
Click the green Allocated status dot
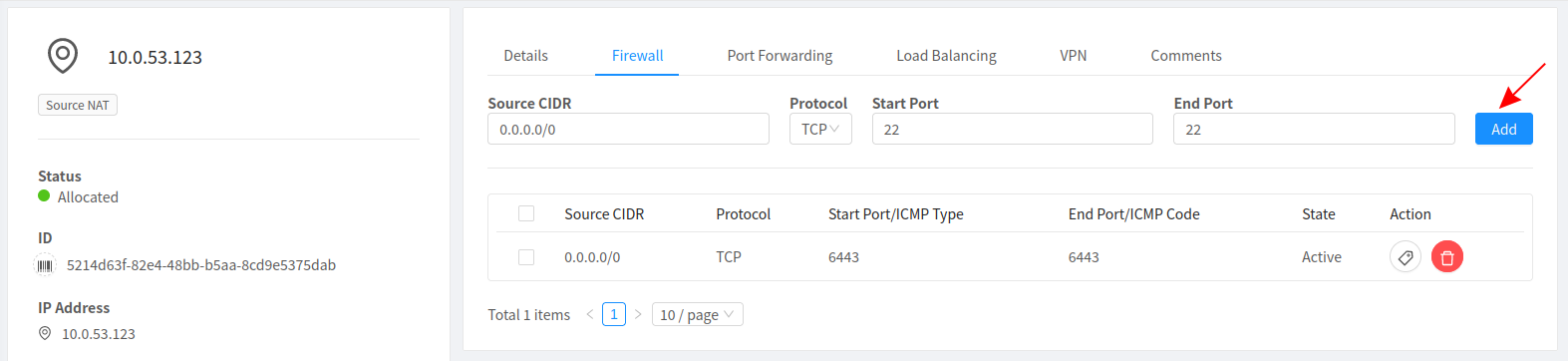click(x=44, y=196)
